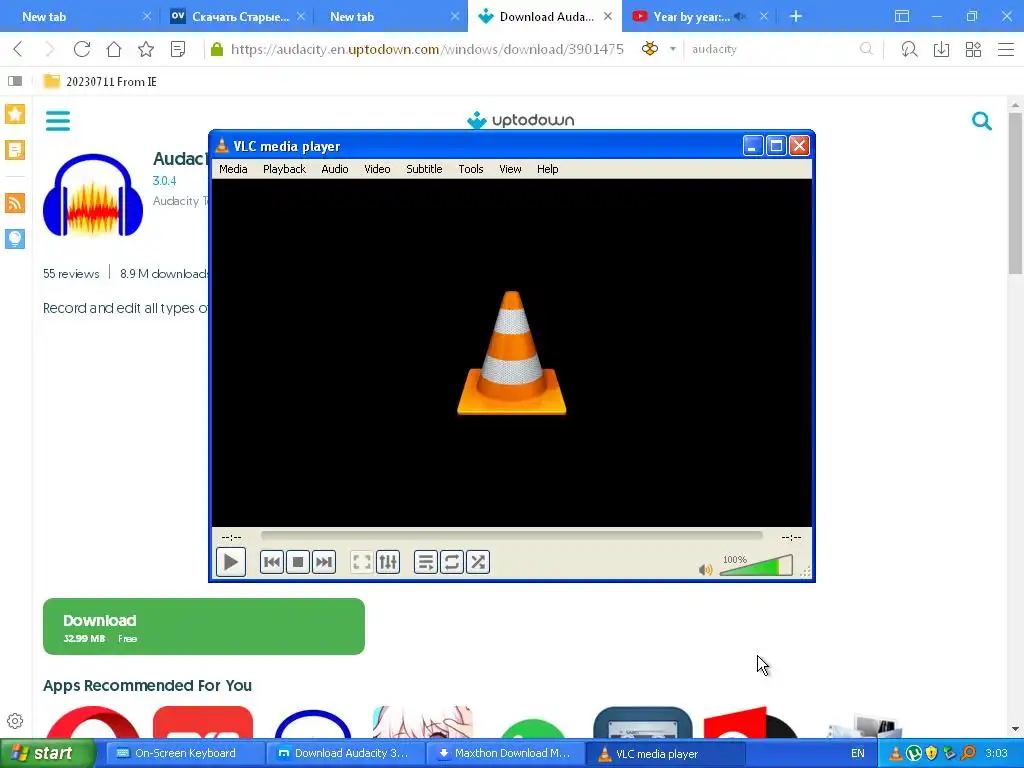This screenshot has height=768, width=1024.
Task: Open the Notes sidebar icon
Action: [x=15, y=150]
